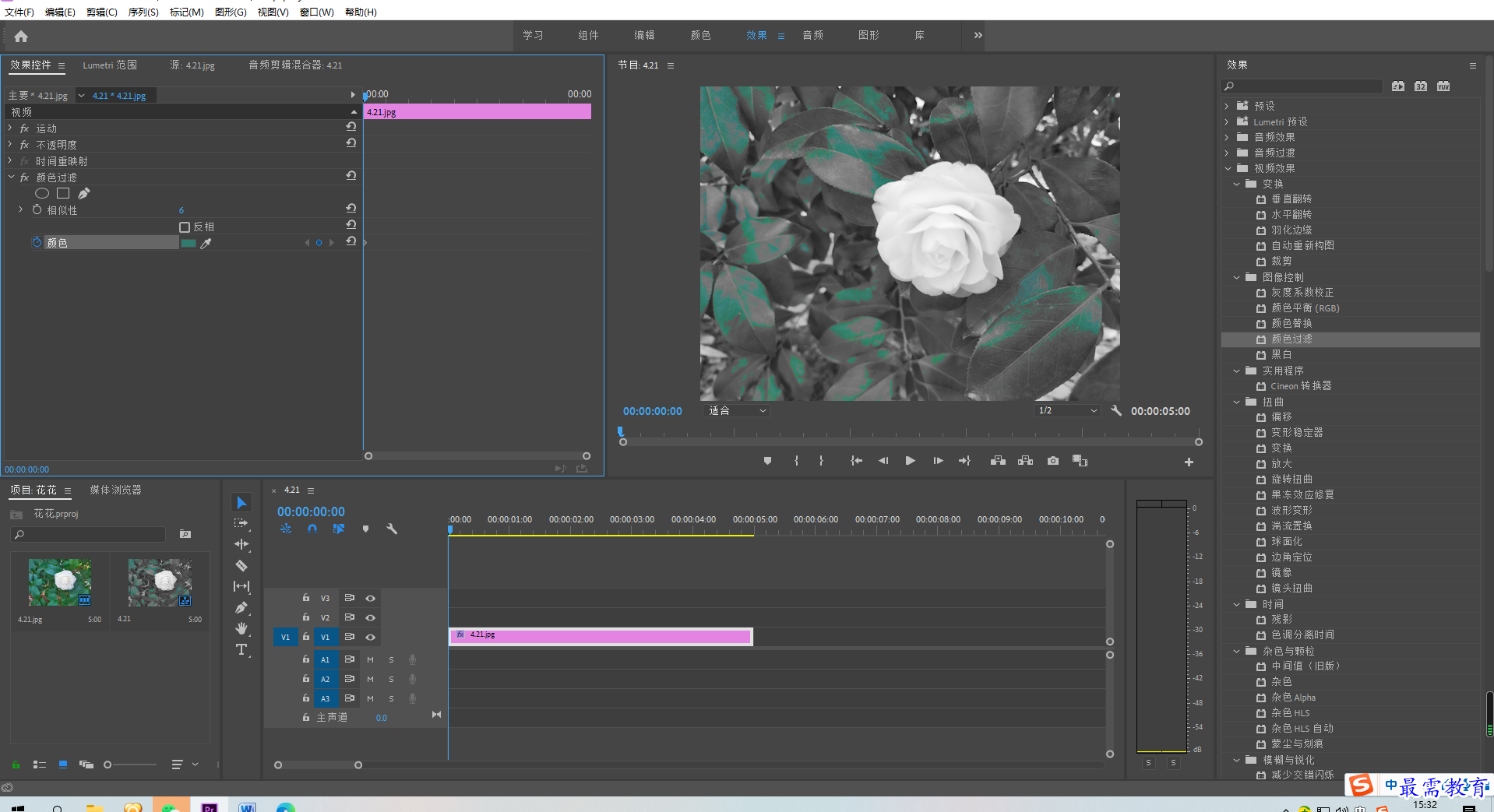Pick the free draw bezier mask pen
Screen dimensions: 1494x812
coord(84,193)
